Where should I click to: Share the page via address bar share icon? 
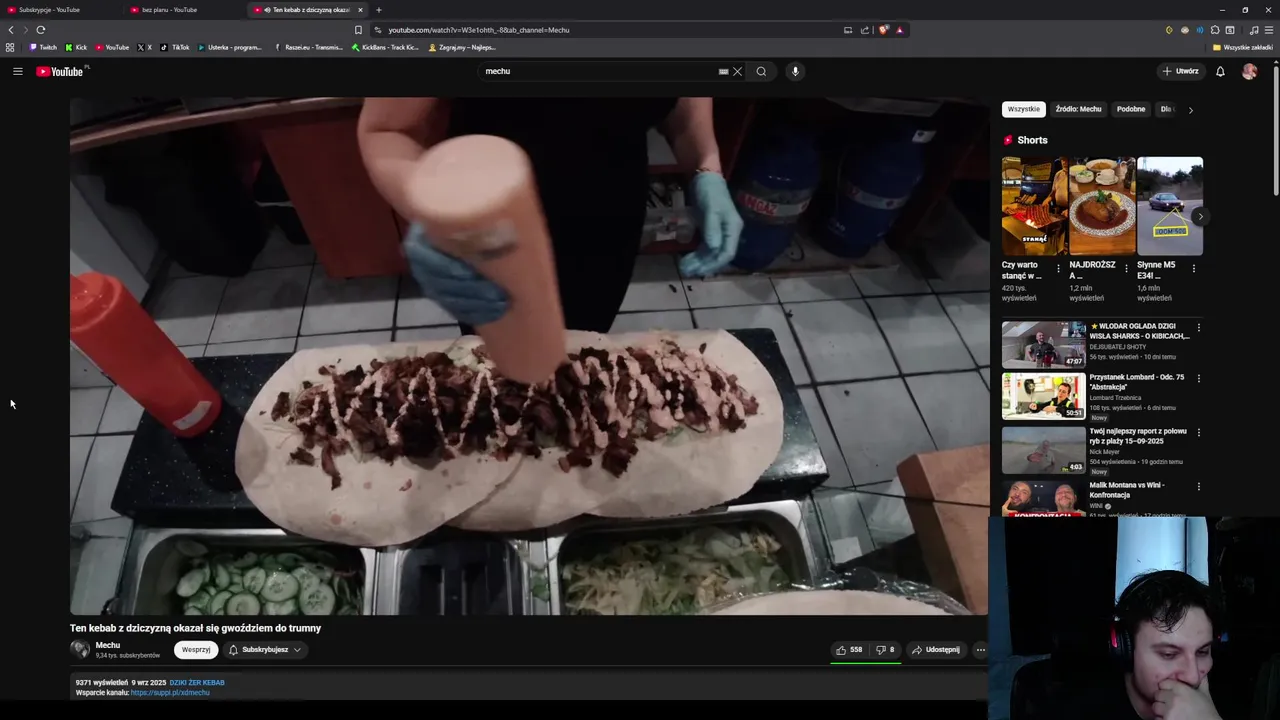tap(864, 30)
